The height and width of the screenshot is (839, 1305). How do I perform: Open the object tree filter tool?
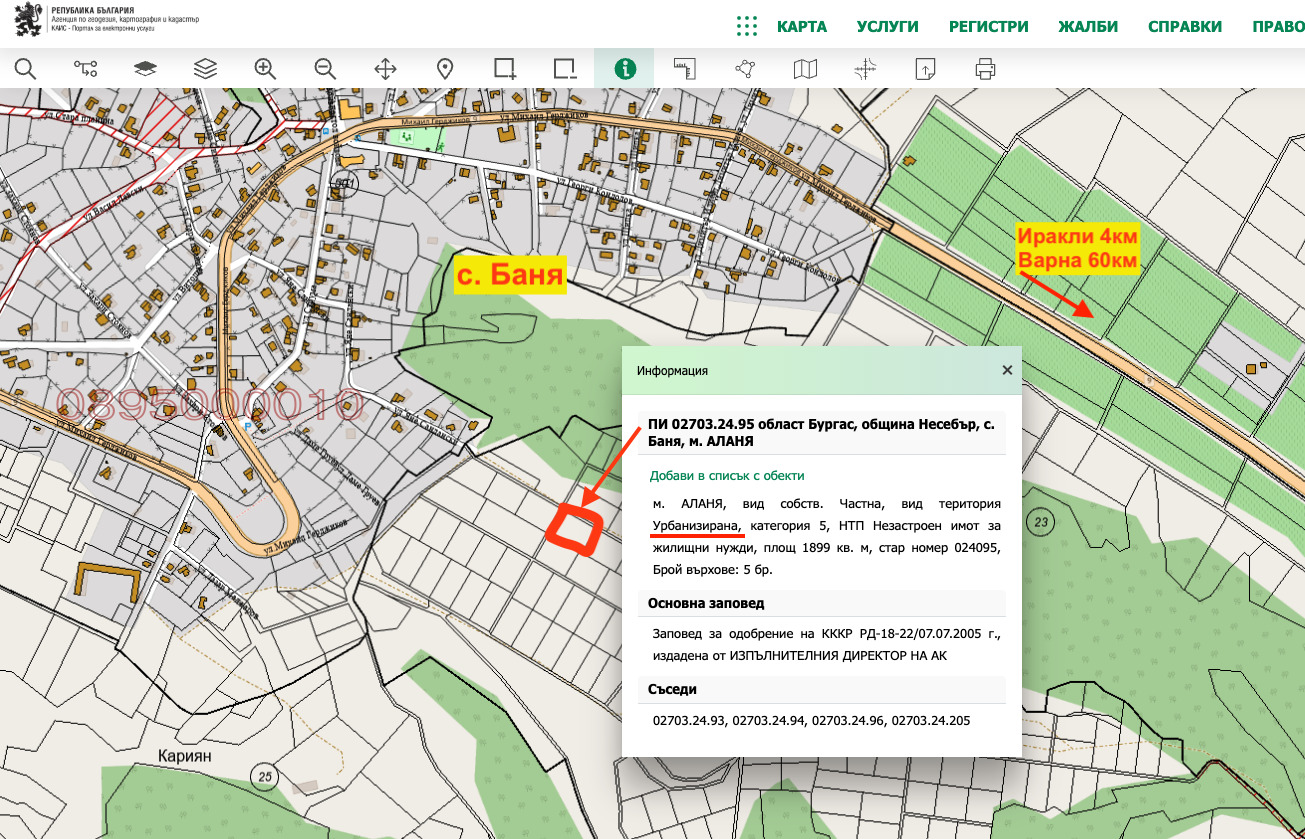[85, 68]
